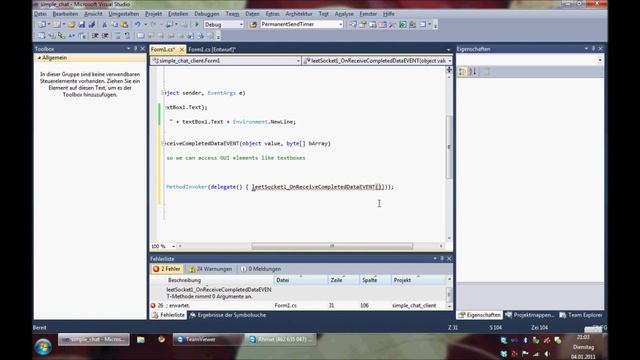Click the Decrease Indent editor icon

click(95, 36)
